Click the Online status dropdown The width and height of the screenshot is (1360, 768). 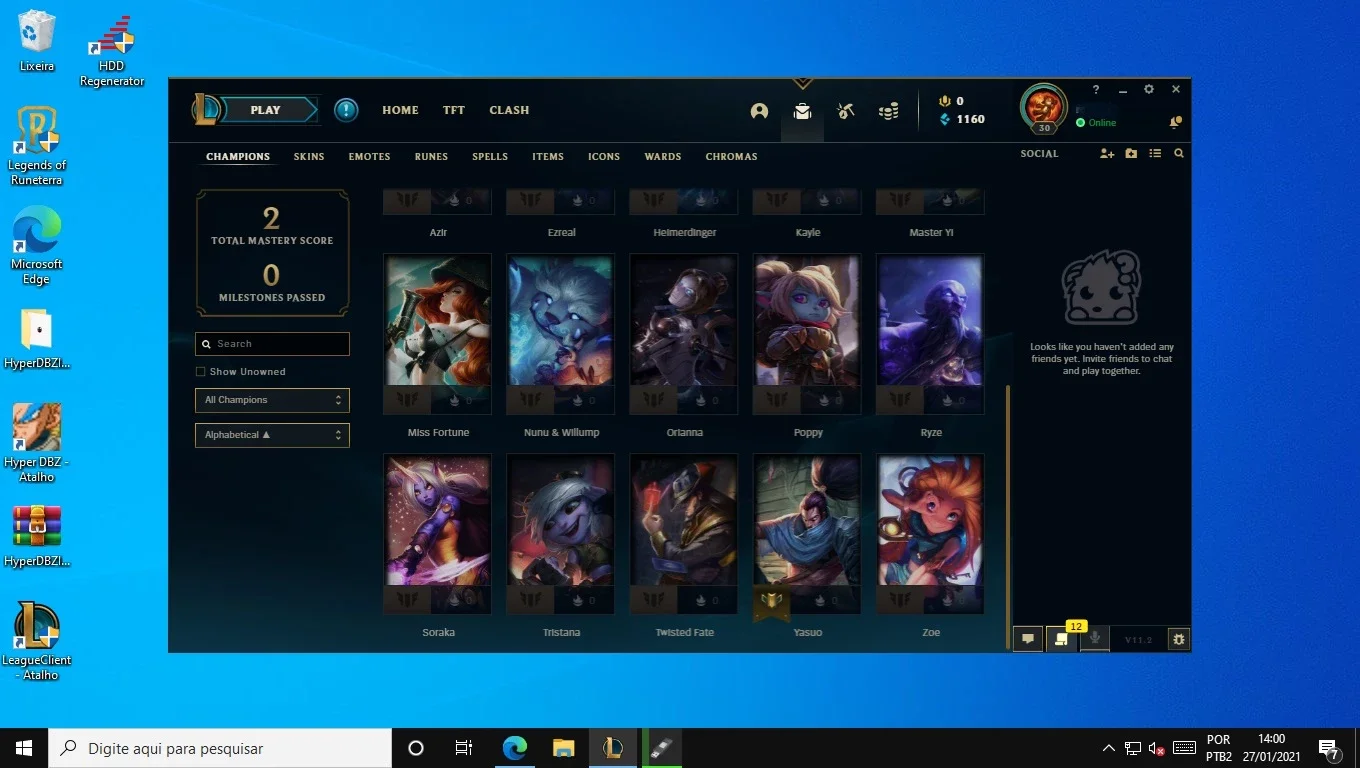pyautogui.click(x=1096, y=123)
